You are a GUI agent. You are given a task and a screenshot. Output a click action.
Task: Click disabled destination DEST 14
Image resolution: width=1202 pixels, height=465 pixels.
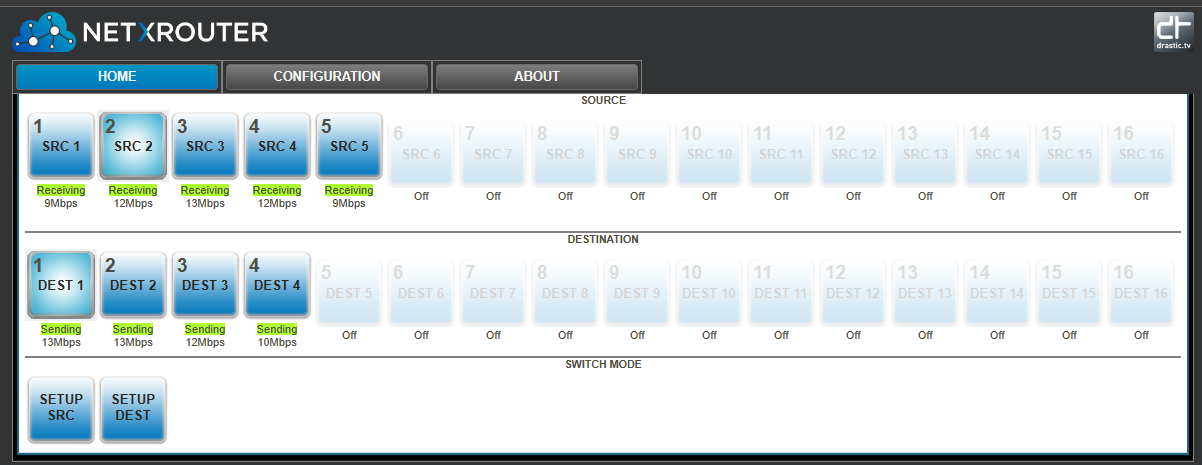coord(997,292)
